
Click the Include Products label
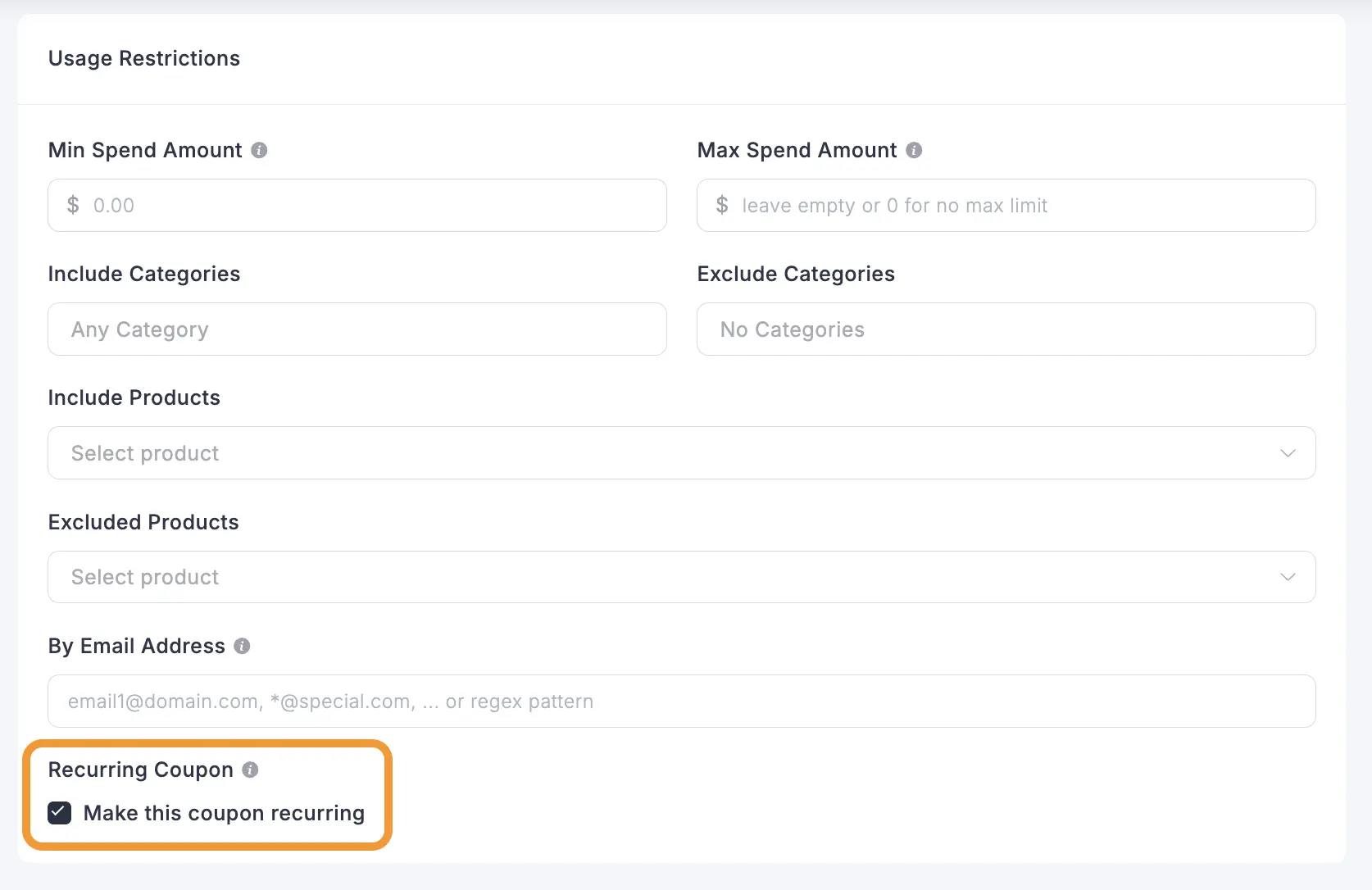pyautogui.click(x=134, y=397)
